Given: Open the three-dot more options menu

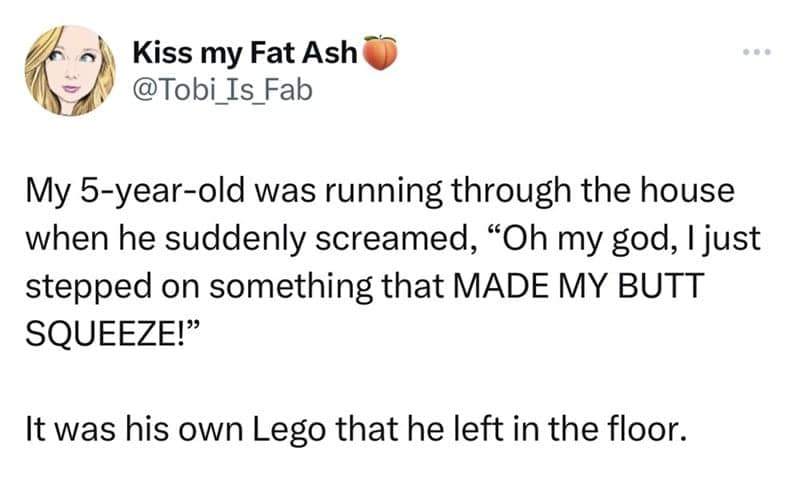Looking at the screenshot, I should pos(756,51).
